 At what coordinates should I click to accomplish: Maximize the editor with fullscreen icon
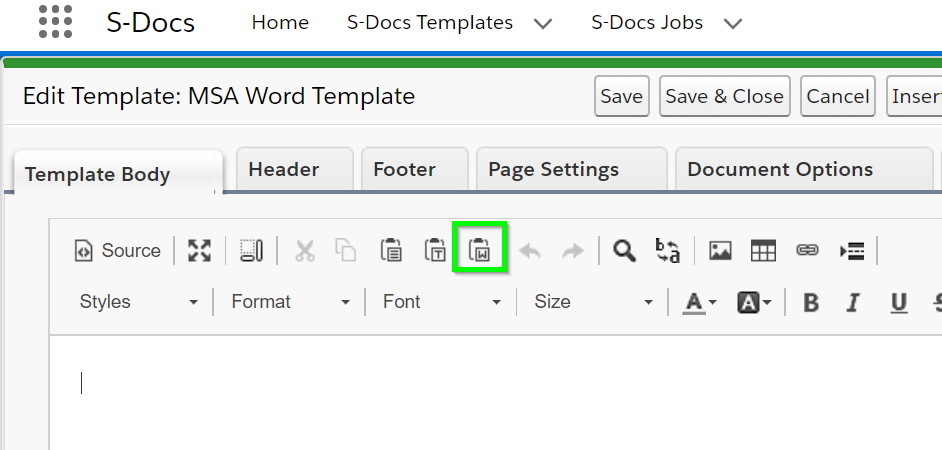point(199,251)
